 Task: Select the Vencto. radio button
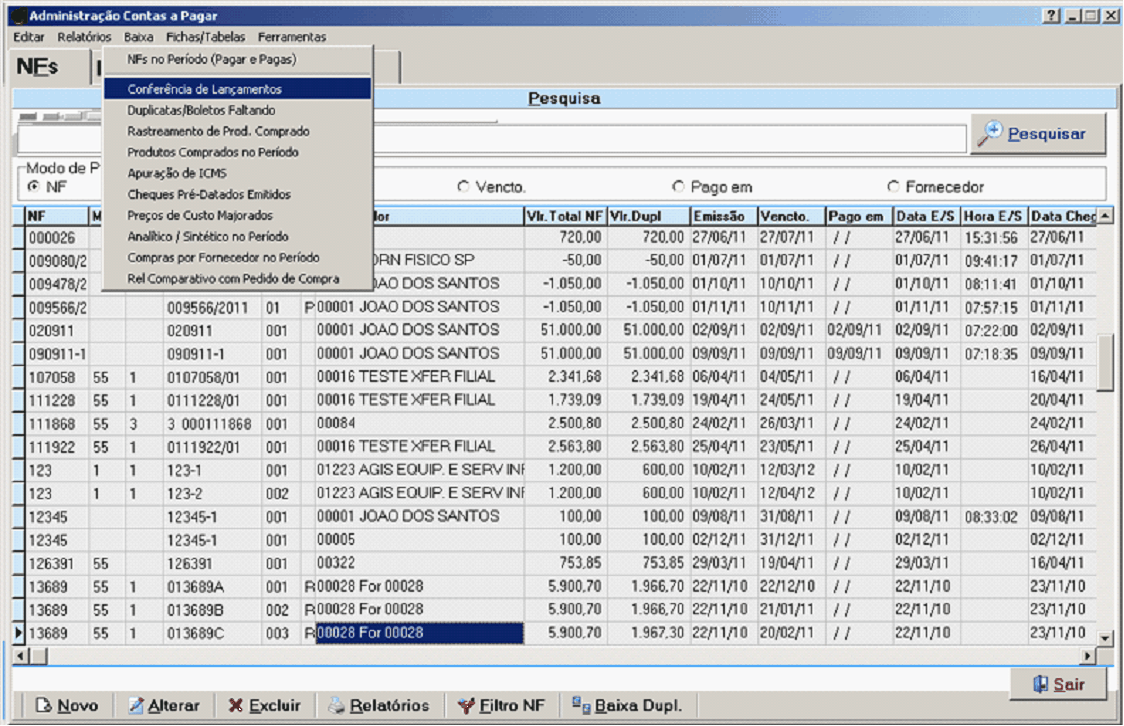coord(463,187)
